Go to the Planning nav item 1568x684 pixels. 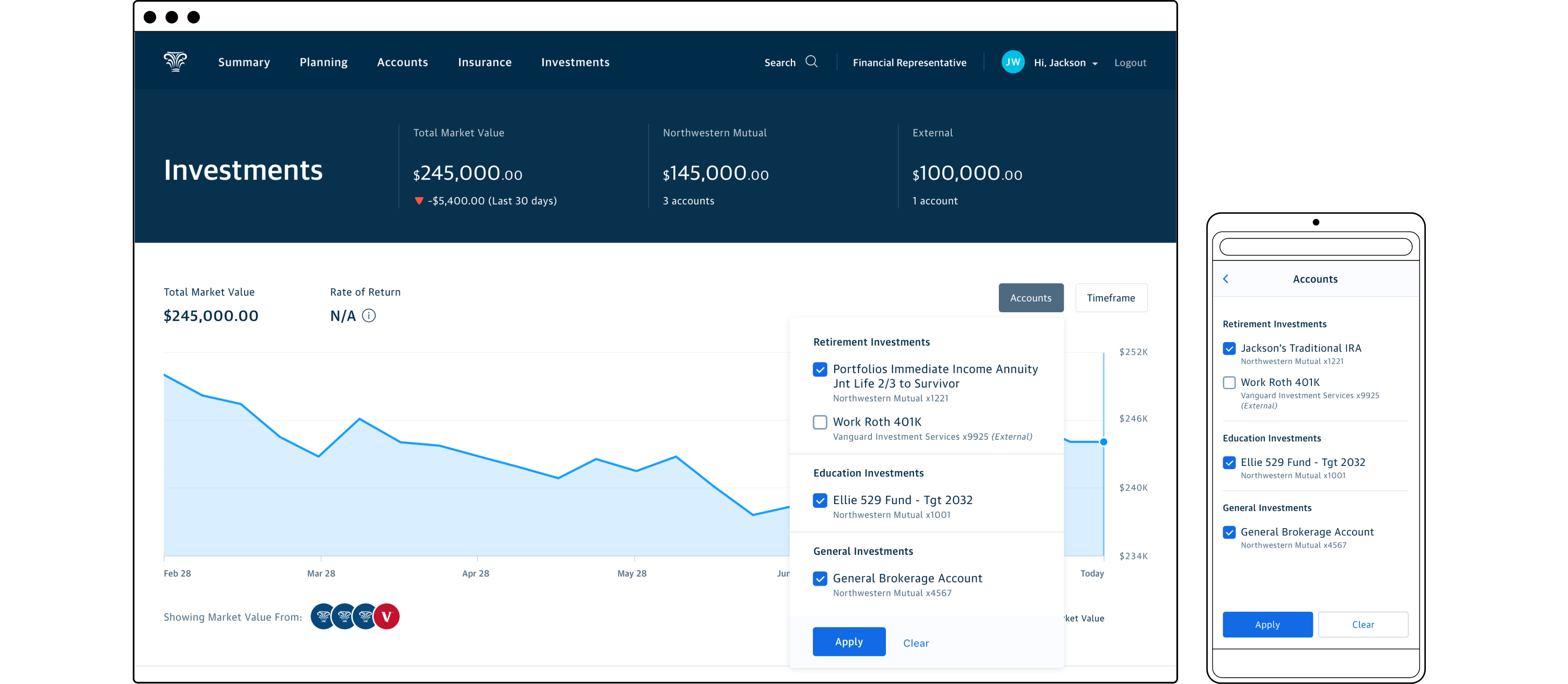[324, 62]
